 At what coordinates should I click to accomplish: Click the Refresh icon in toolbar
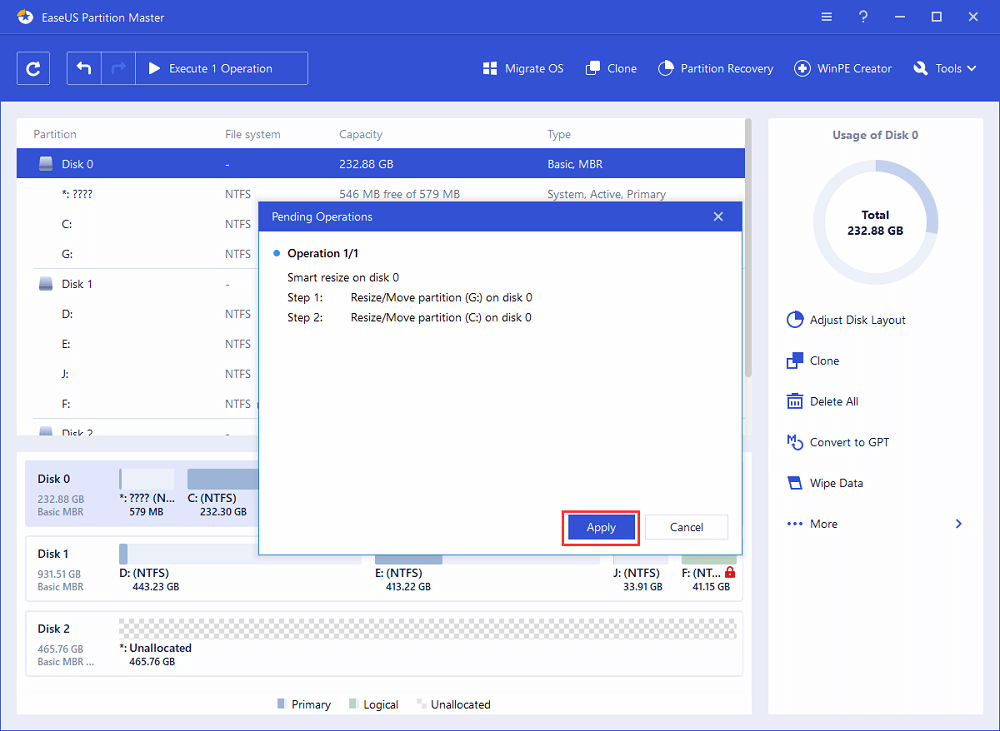(33, 68)
